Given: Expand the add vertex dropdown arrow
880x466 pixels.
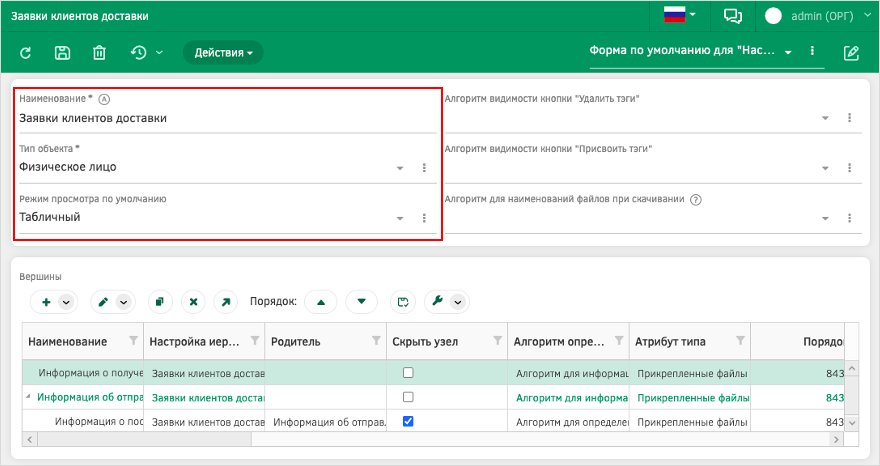Looking at the screenshot, I should (x=66, y=302).
